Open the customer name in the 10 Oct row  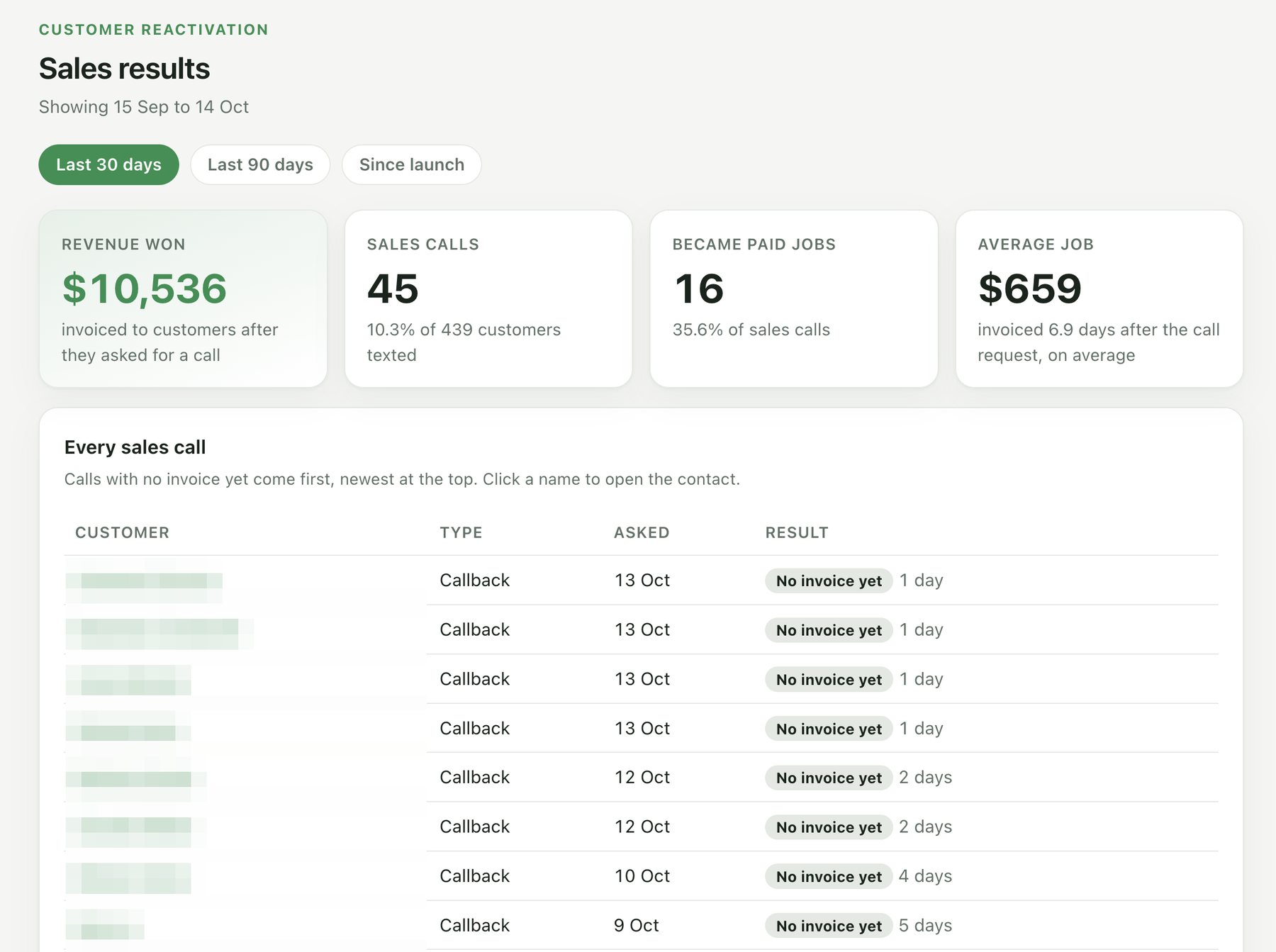pyautogui.click(x=128, y=878)
